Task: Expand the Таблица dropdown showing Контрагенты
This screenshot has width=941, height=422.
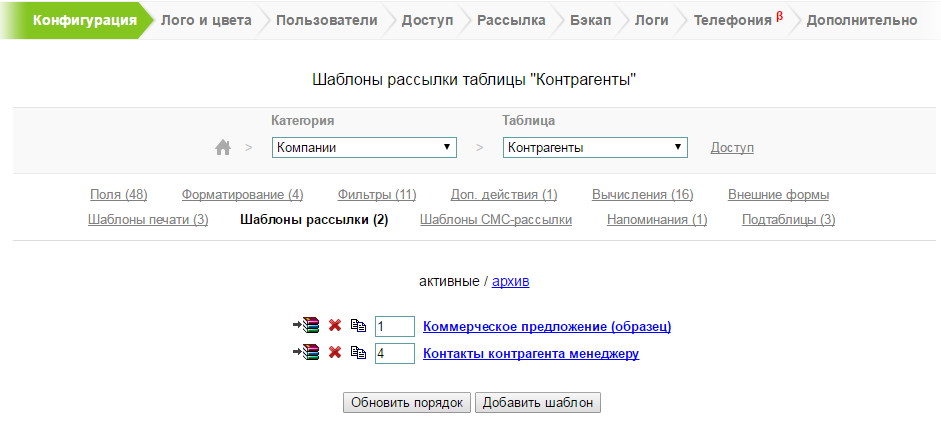Action: tap(595, 148)
